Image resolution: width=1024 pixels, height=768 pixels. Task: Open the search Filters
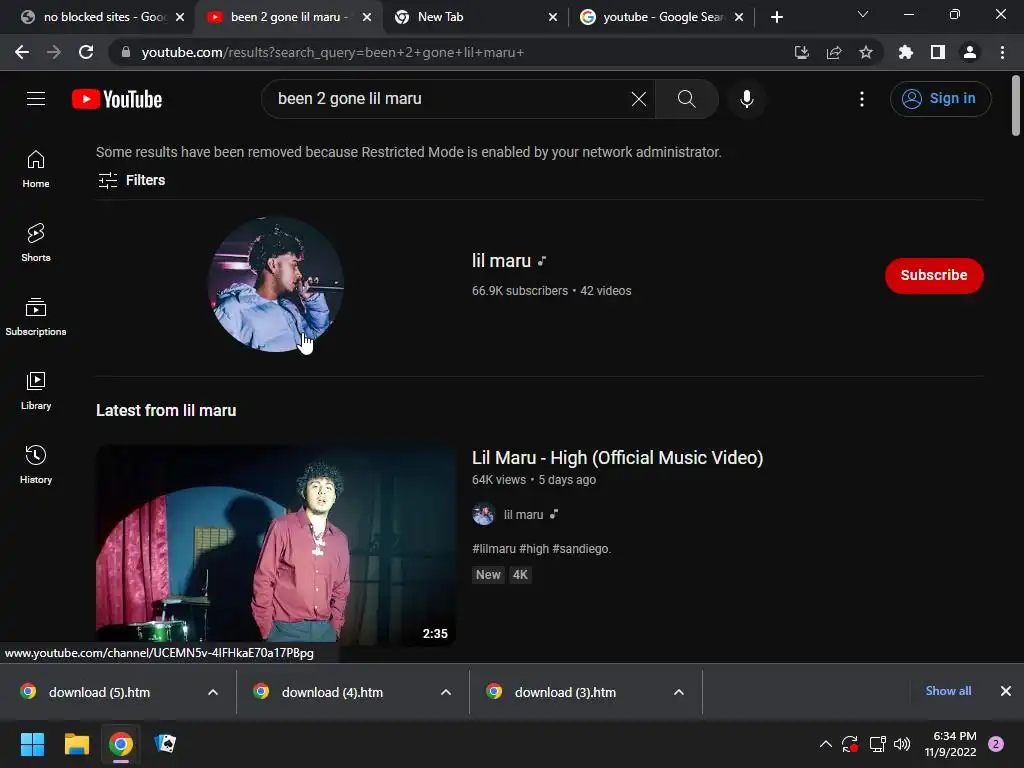[x=131, y=180]
